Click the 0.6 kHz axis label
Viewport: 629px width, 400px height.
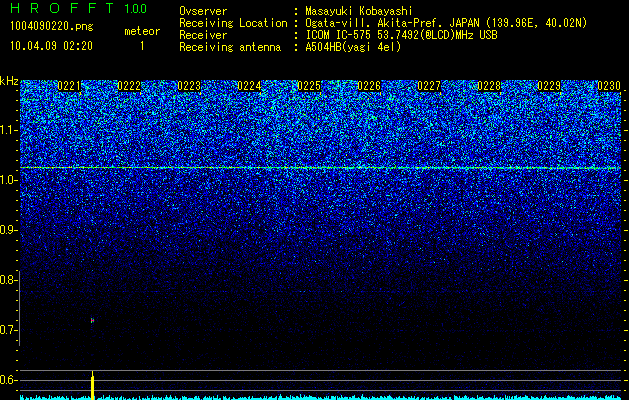click(x=7, y=380)
